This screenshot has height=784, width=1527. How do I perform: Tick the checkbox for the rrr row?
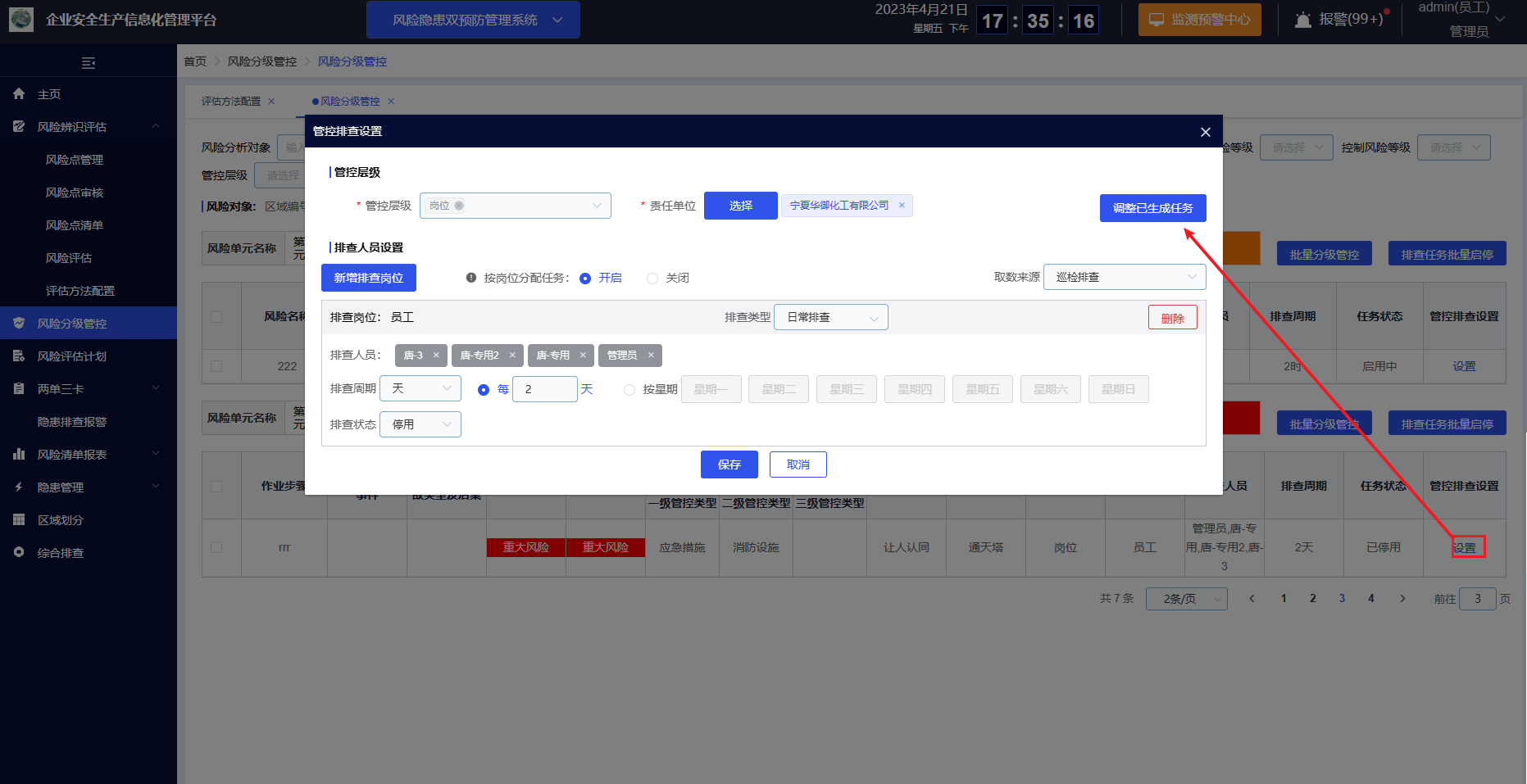coord(216,547)
